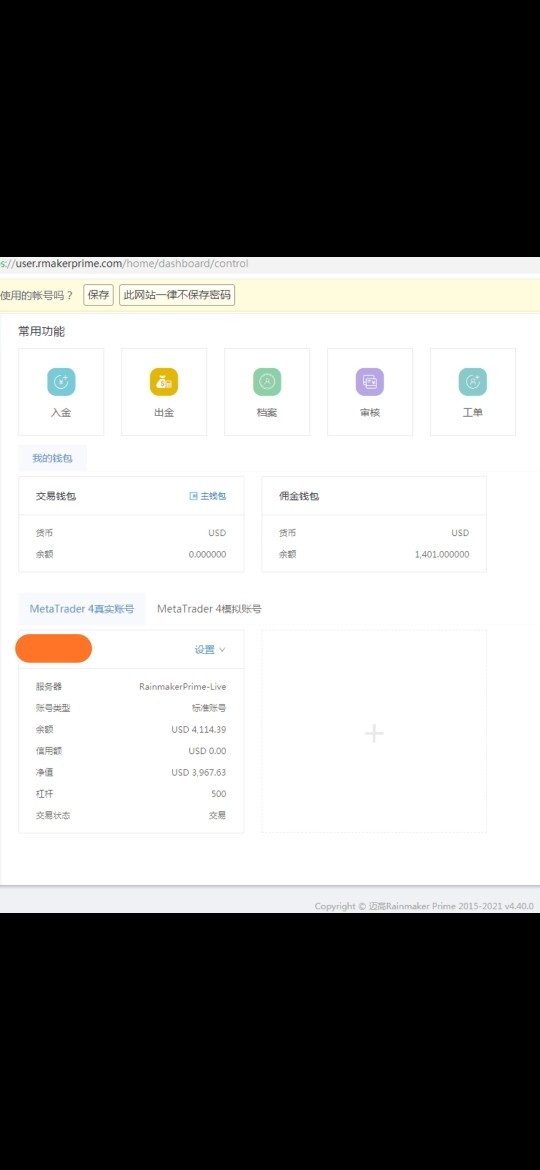Click the 保存 password button
The image size is (540, 1170).
[98, 295]
